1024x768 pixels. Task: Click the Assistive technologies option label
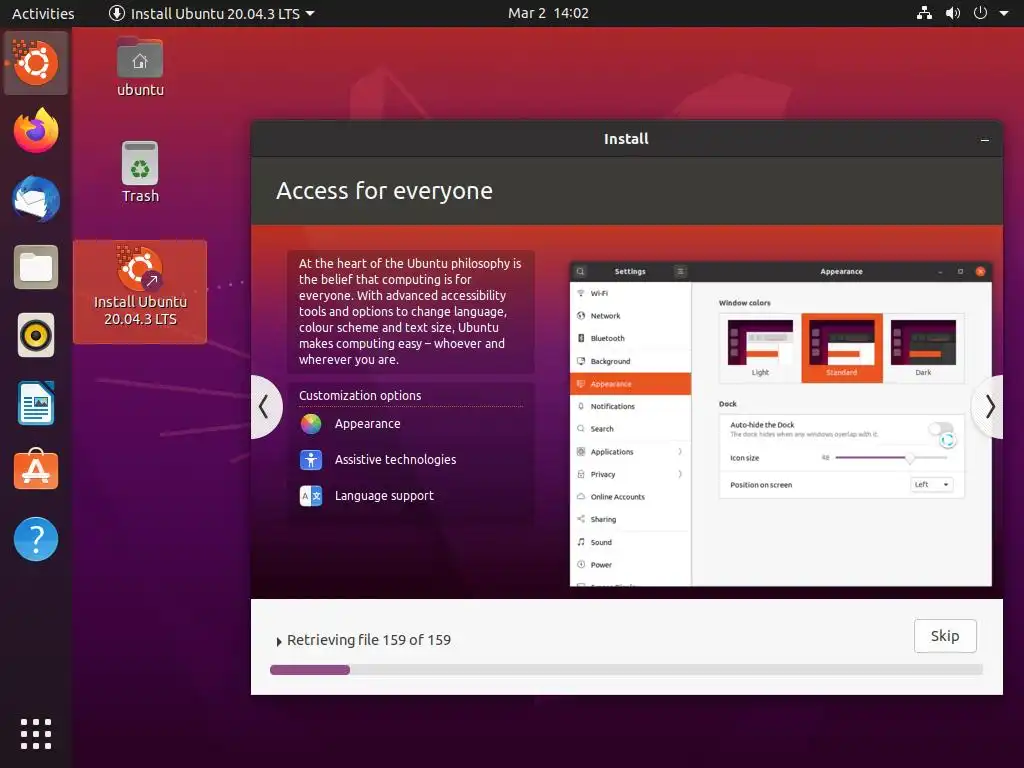pyautogui.click(x=395, y=460)
